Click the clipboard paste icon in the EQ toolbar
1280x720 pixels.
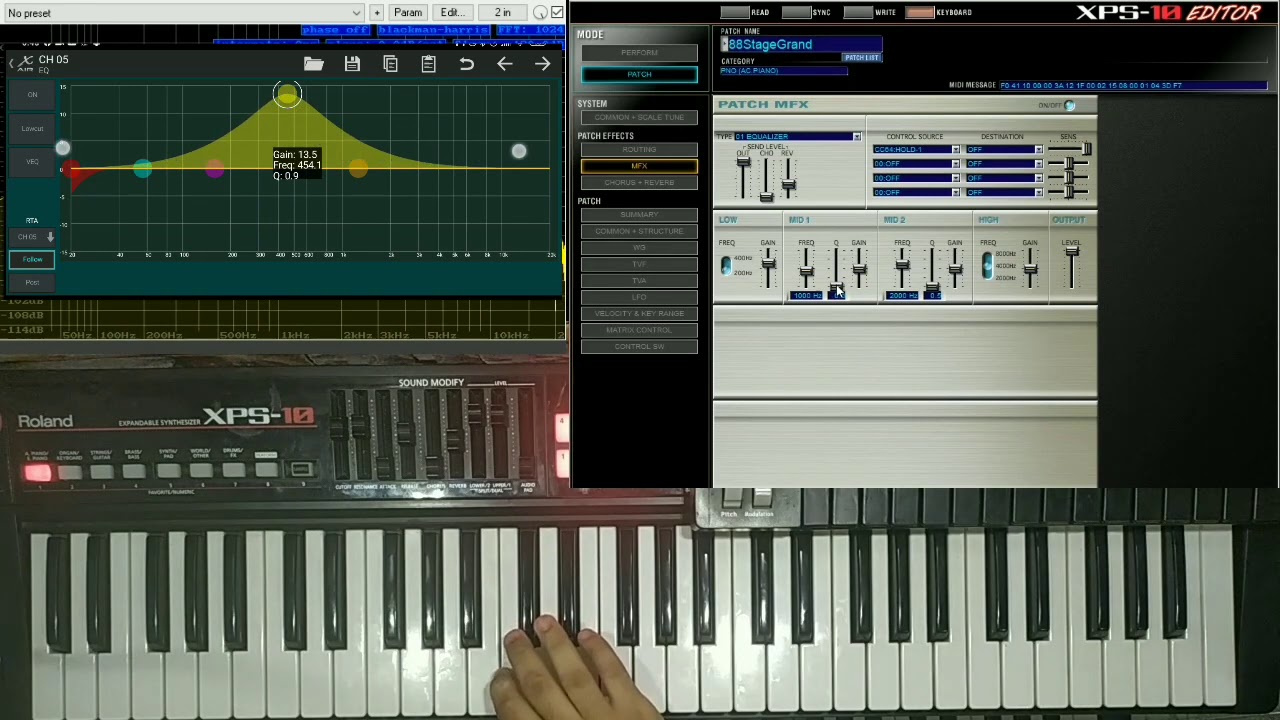[x=428, y=64]
